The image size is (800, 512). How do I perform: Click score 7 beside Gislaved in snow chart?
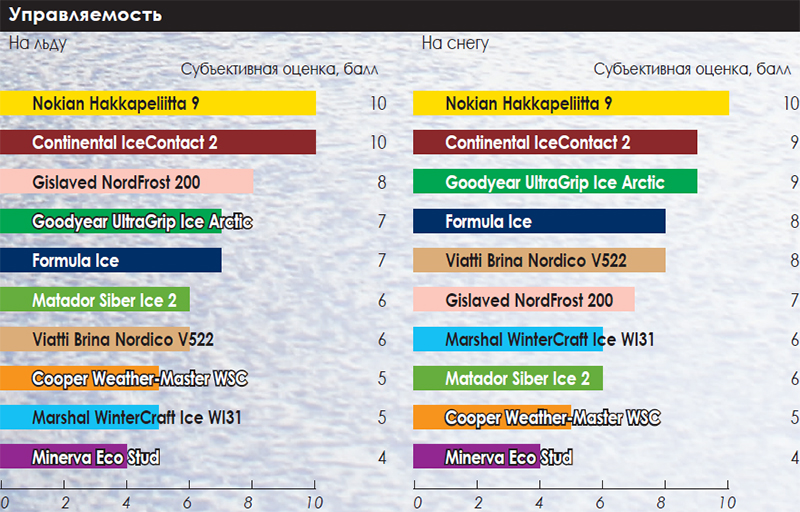point(793,300)
